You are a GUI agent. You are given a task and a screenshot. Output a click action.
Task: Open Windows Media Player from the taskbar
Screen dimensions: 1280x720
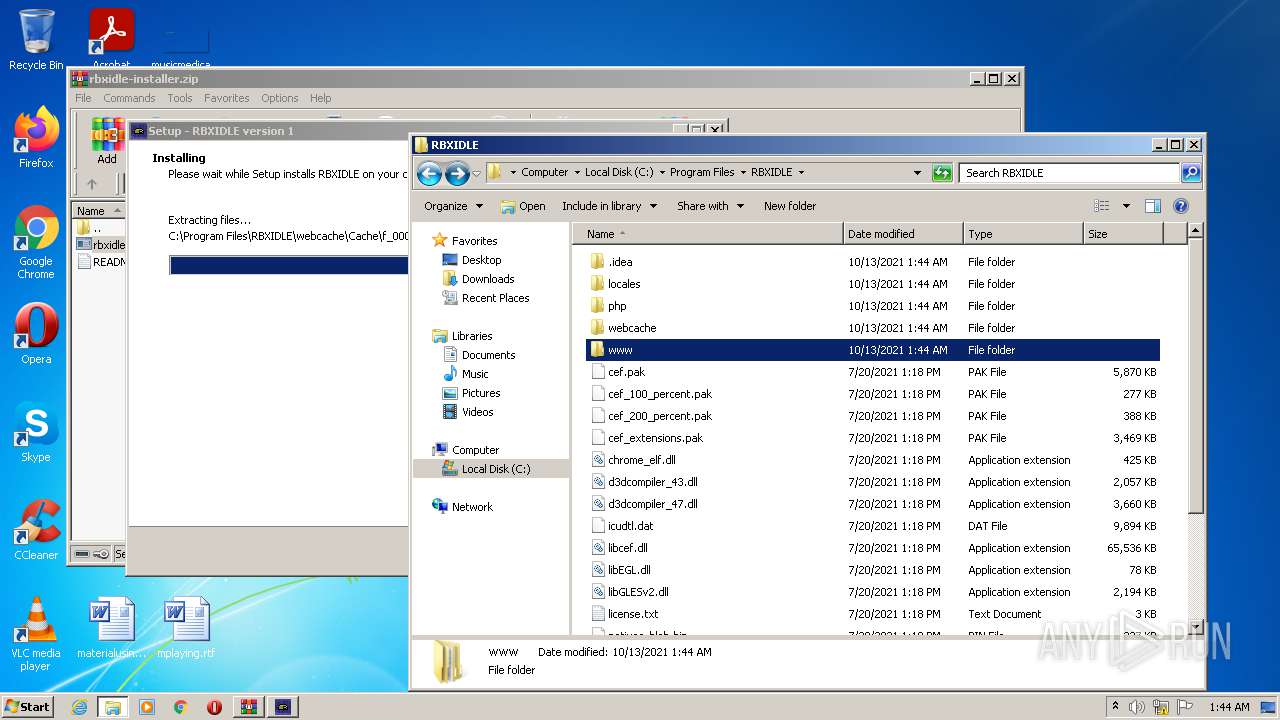(147, 707)
